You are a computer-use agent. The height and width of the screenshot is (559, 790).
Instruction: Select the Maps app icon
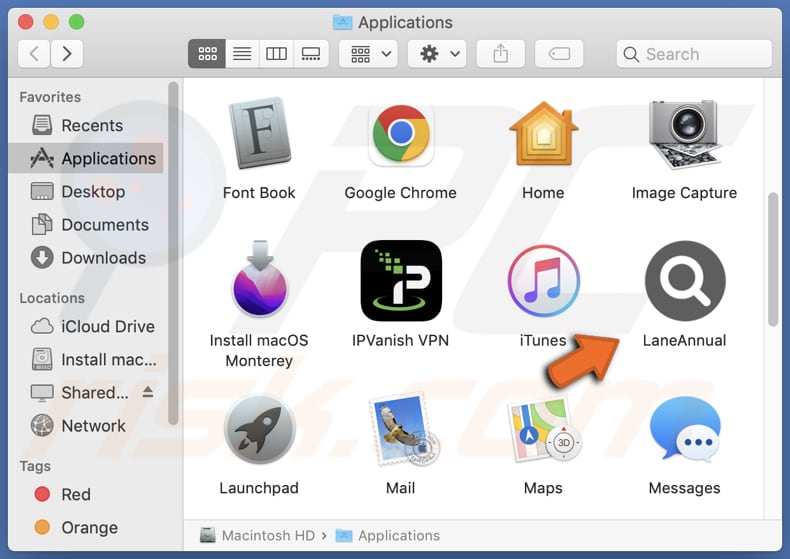pyautogui.click(x=543, y=429)
